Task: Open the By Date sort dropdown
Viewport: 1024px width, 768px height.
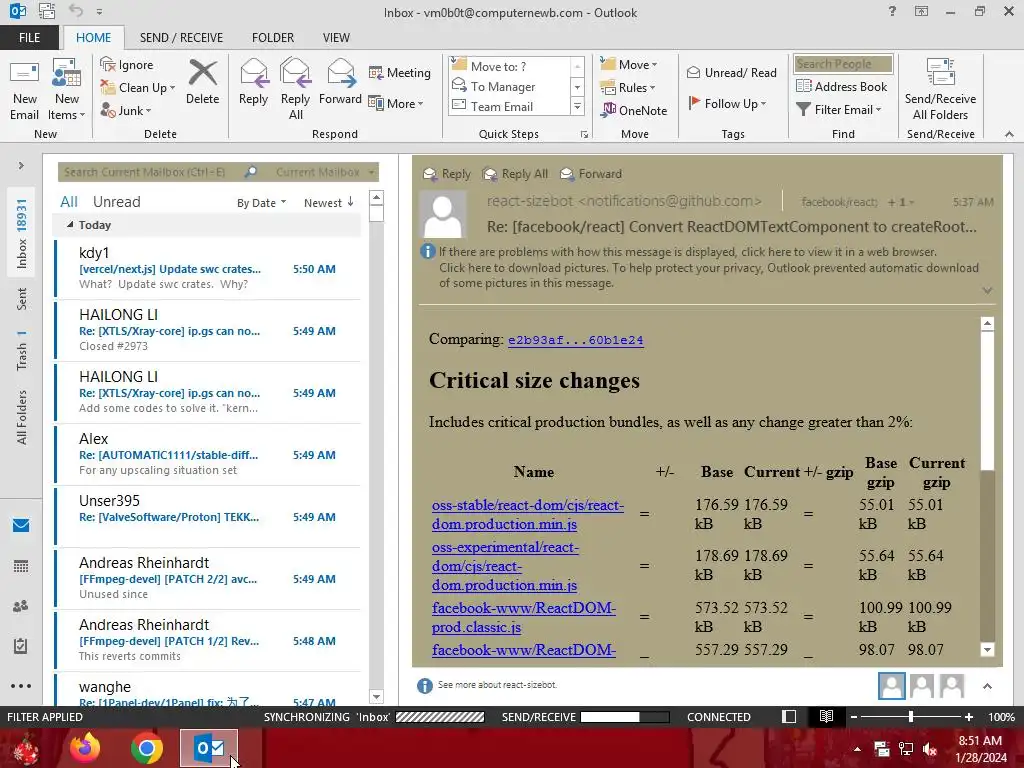Action: point(261,203)
